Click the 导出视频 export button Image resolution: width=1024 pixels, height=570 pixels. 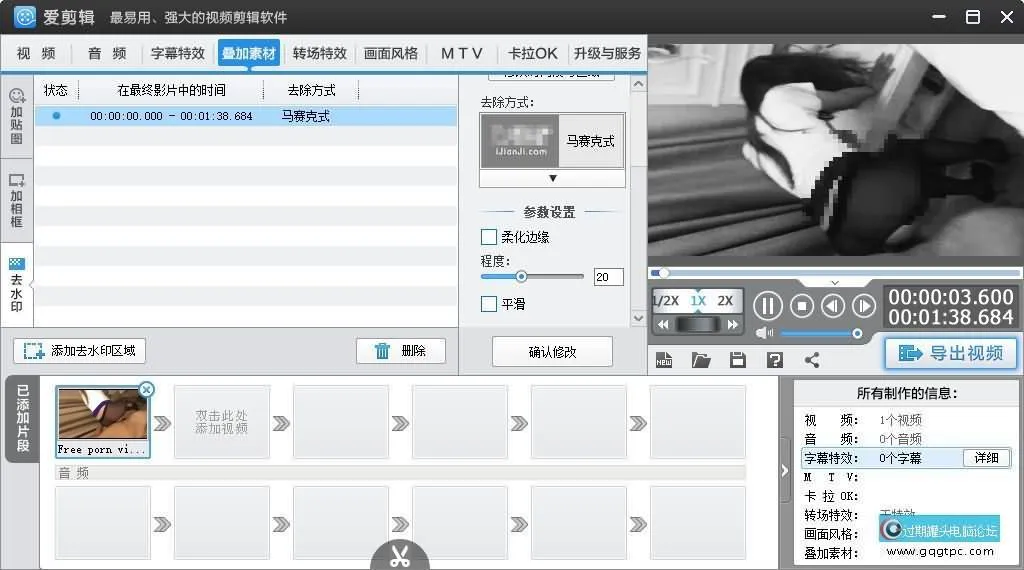950,353
